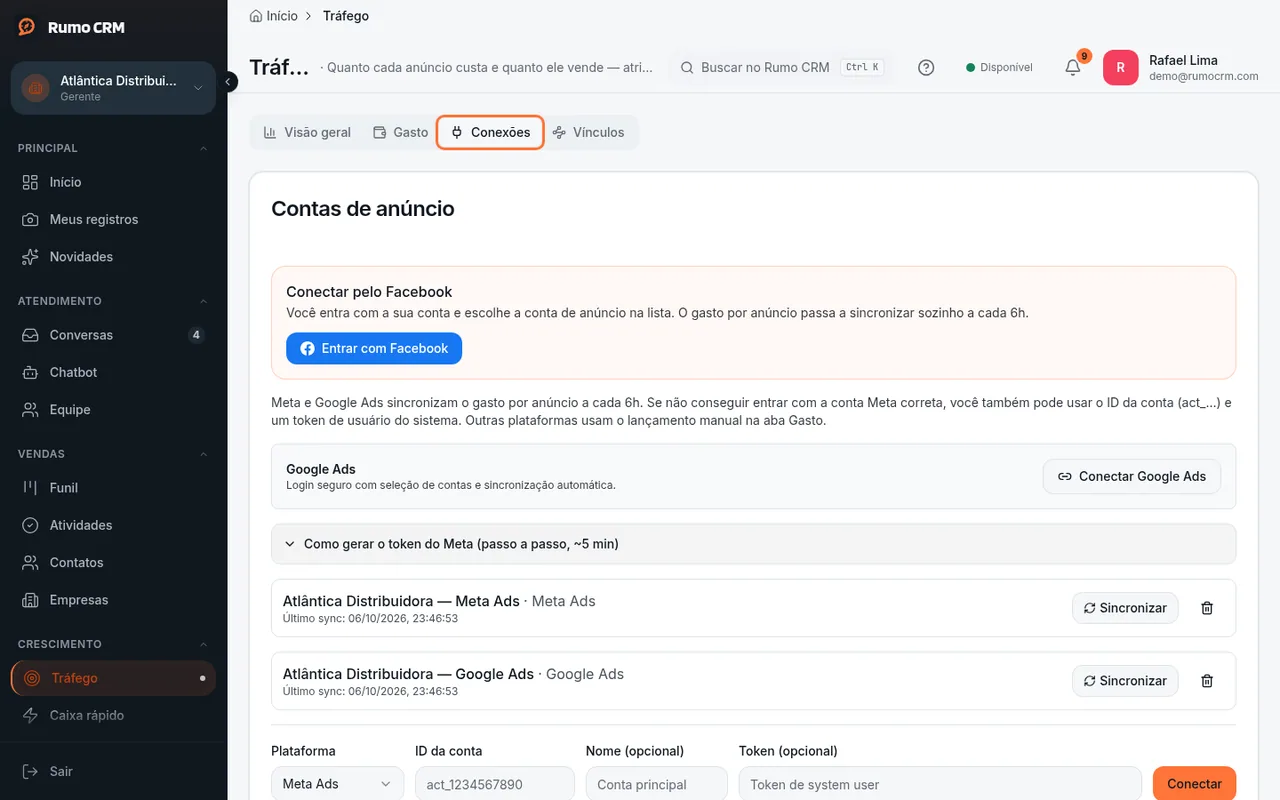1280x800 pixels.
Task: Switch to the Gasto tab
Action: (x=400, y=132)
